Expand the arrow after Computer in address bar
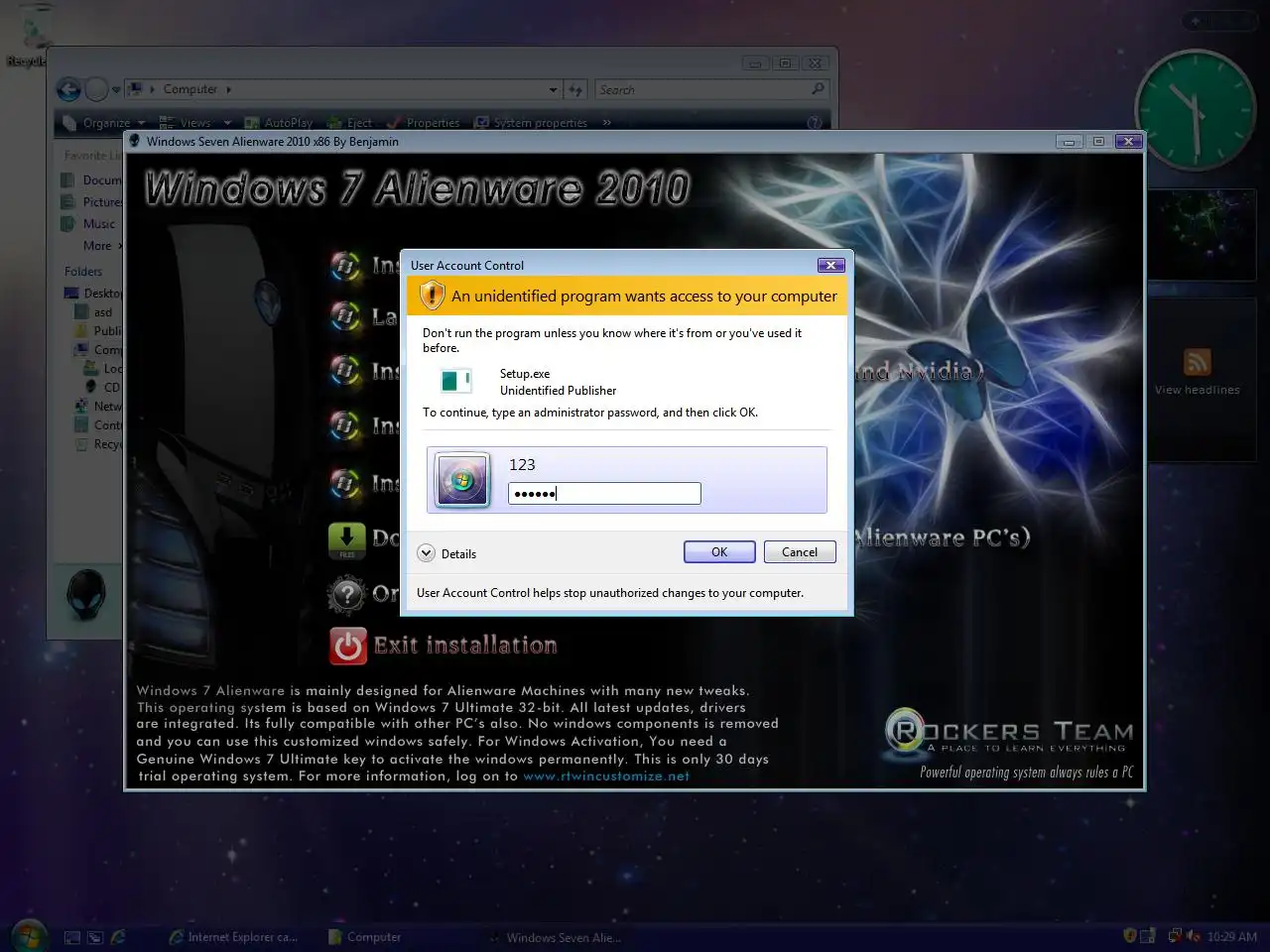The width and height of the screenshot is (1270, 952). [x=229, y=89]
